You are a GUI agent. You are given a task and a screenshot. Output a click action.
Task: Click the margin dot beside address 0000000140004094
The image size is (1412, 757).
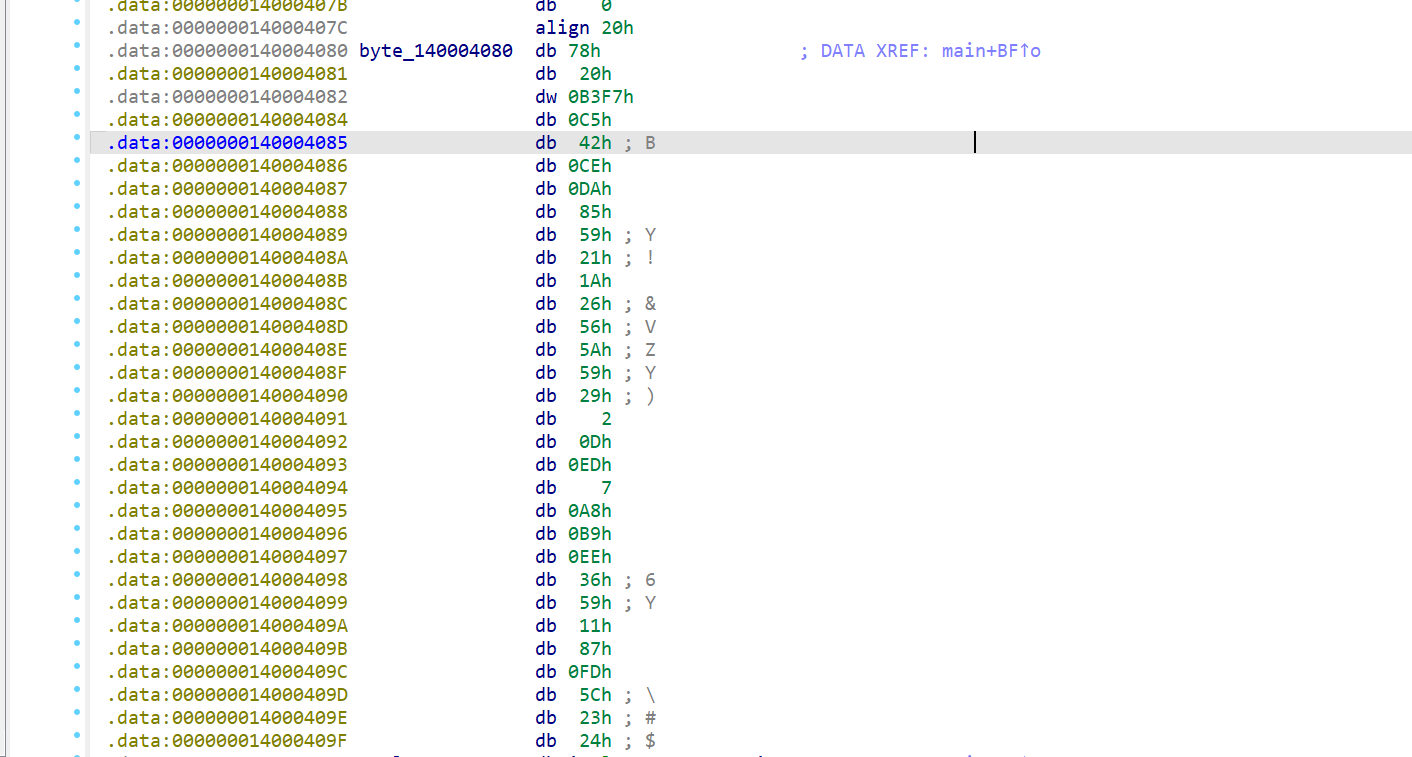[x=78, y=487]
